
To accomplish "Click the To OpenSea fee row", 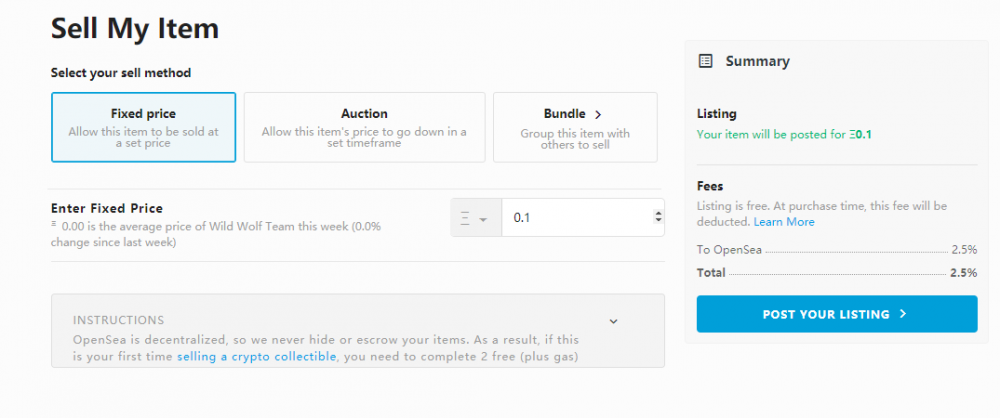I will tap(836, 250).
